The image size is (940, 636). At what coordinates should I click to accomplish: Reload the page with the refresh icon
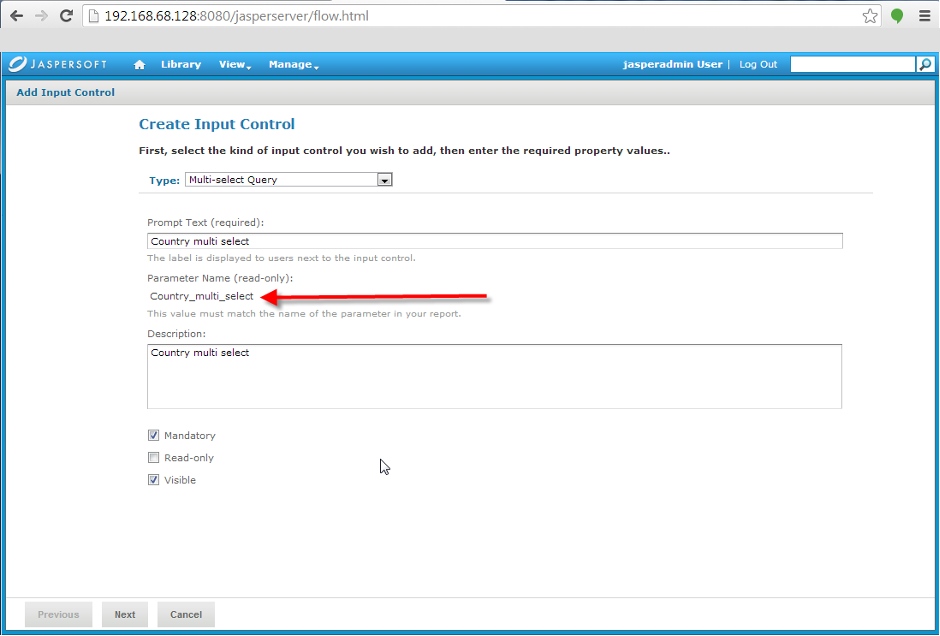click(66, 16)
